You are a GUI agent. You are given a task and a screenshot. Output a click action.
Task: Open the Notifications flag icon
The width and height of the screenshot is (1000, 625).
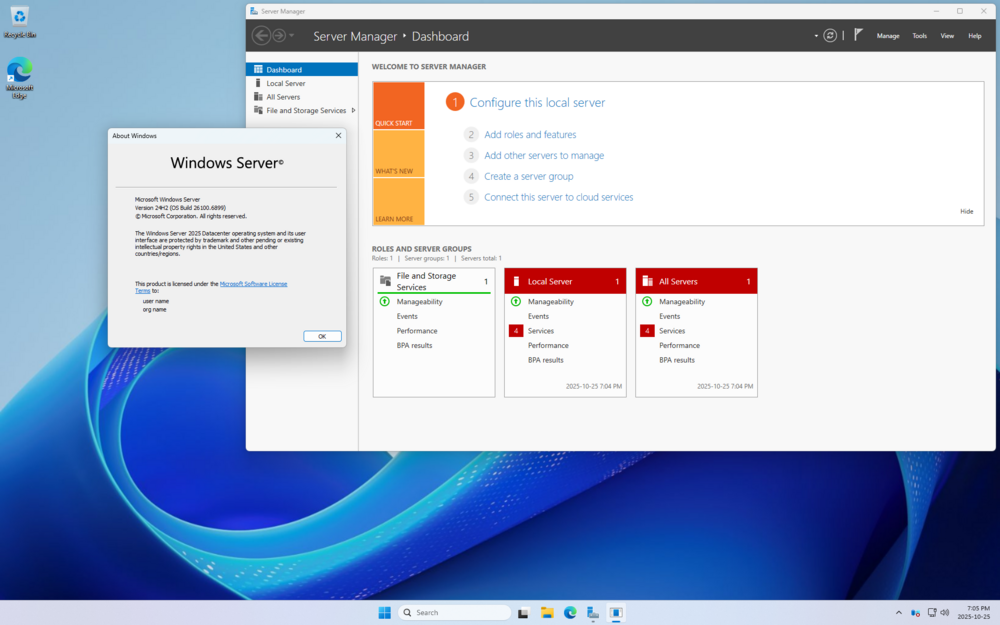click(x=858, y=35)
